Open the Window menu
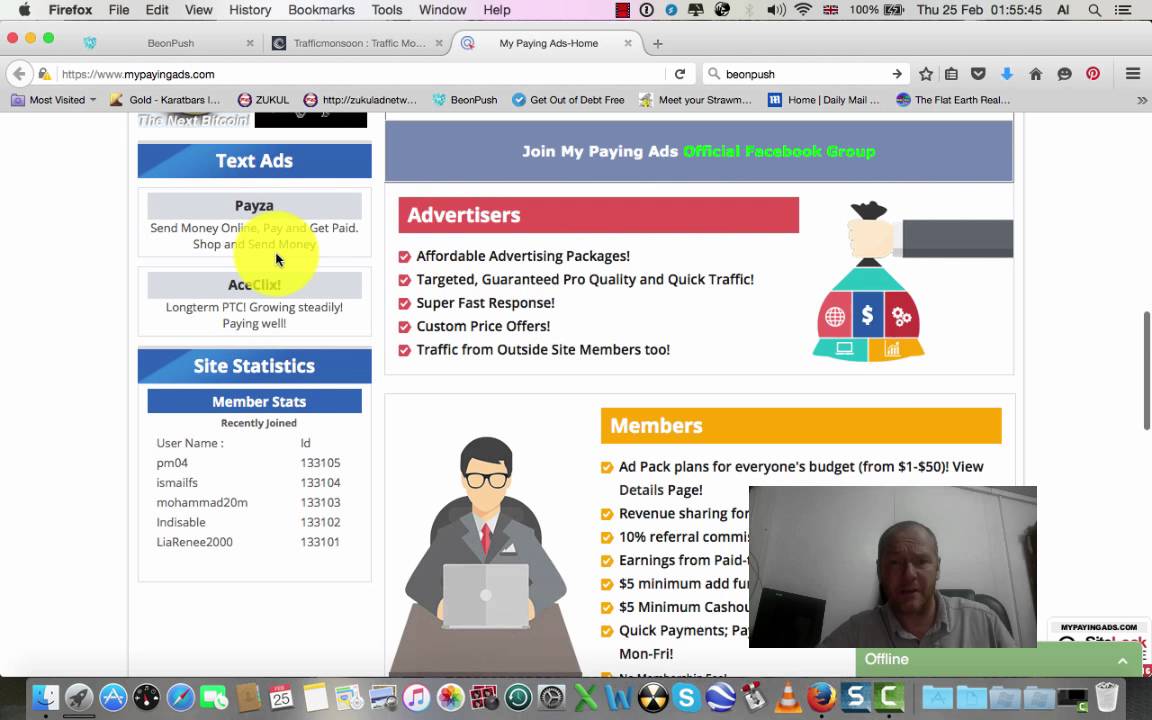The height and width of the screenshot is (720, 1152). (442, 10)
